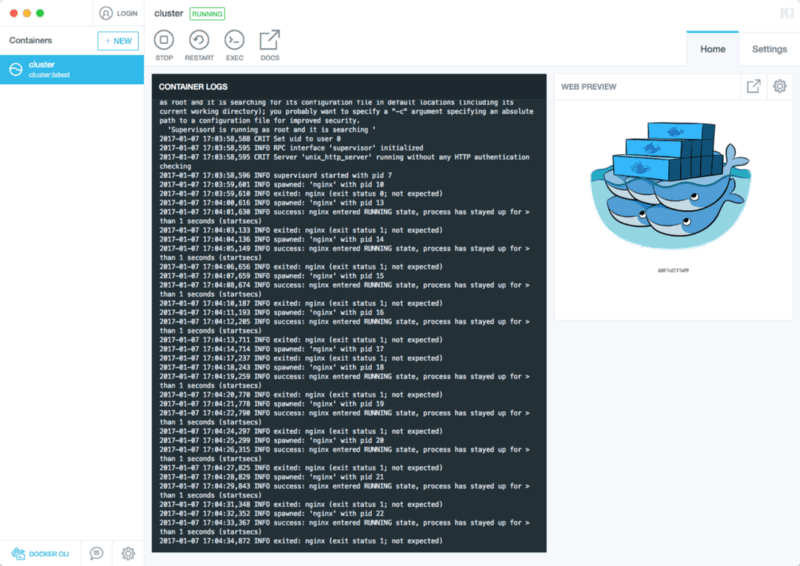Open the DOCS icon in toolbar
Image resolution: width=800 pixels, height=566 pixels.
269,41
